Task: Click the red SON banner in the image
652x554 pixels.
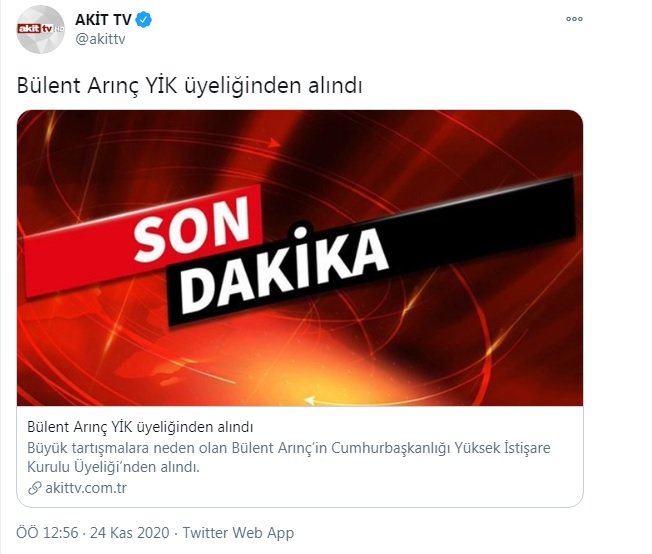Action: (x=143, y=241)
